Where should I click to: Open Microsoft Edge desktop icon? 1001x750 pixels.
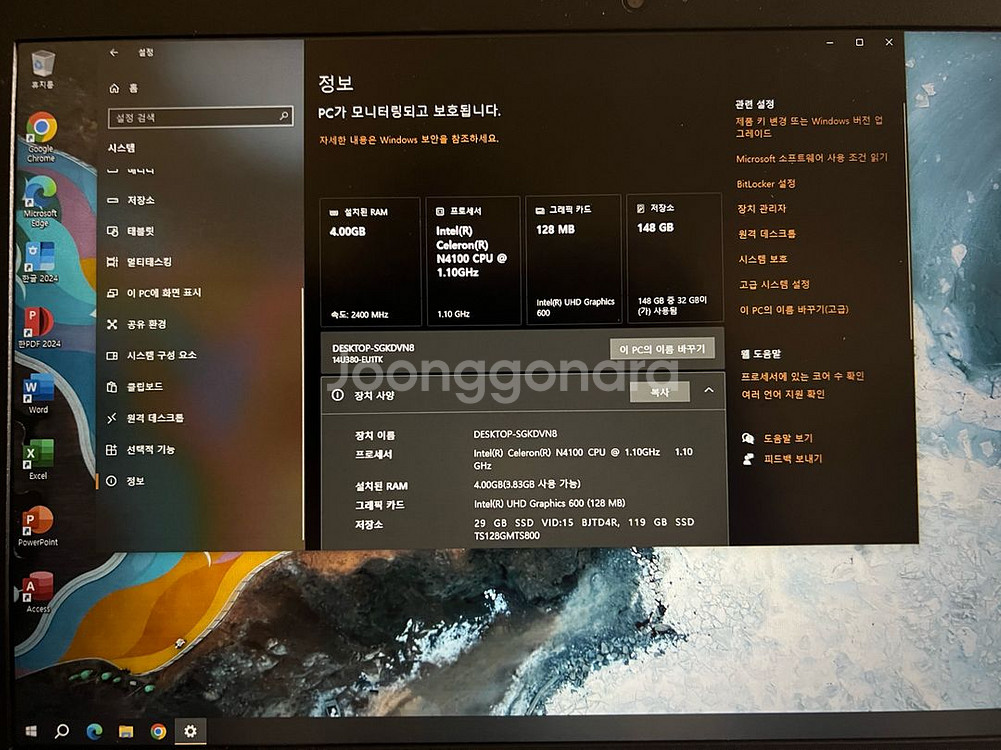40,193
